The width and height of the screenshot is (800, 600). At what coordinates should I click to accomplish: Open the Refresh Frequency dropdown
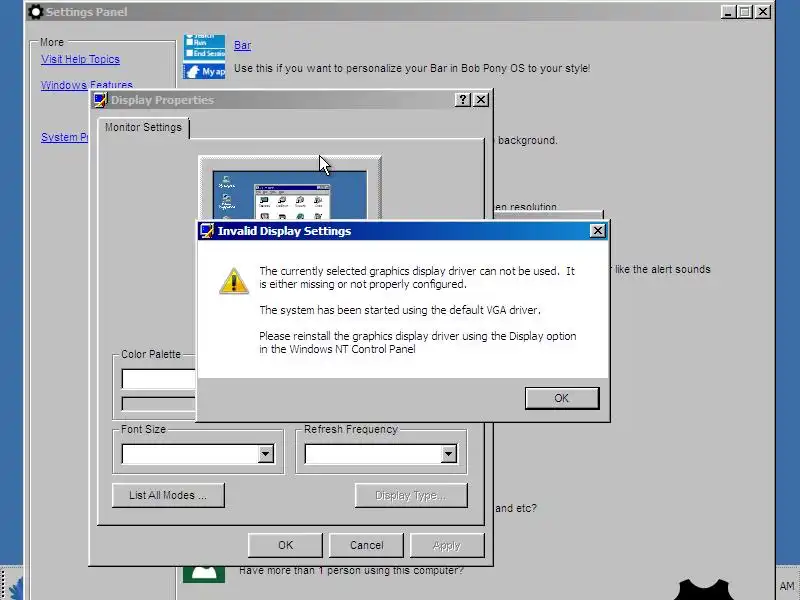click(448, 454)
